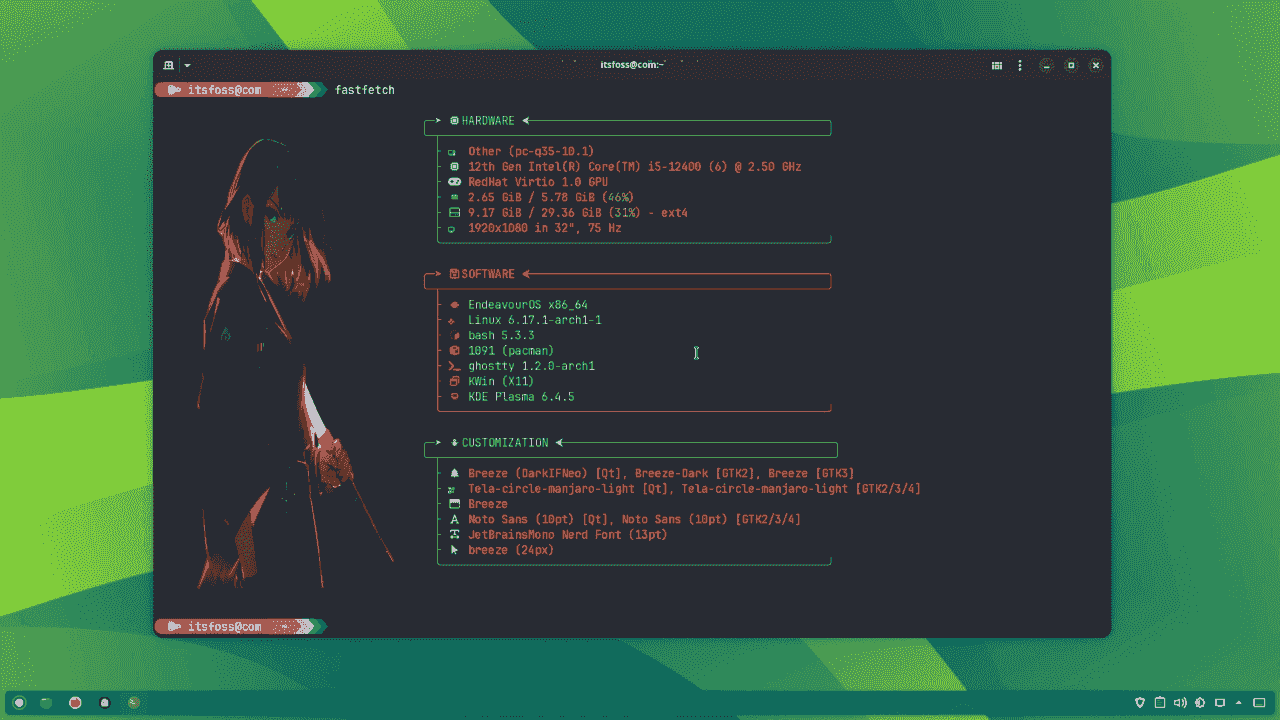Switch to the running terminal taskbar icon
The image size is (1280, 720).
click(x=134, y=703)
